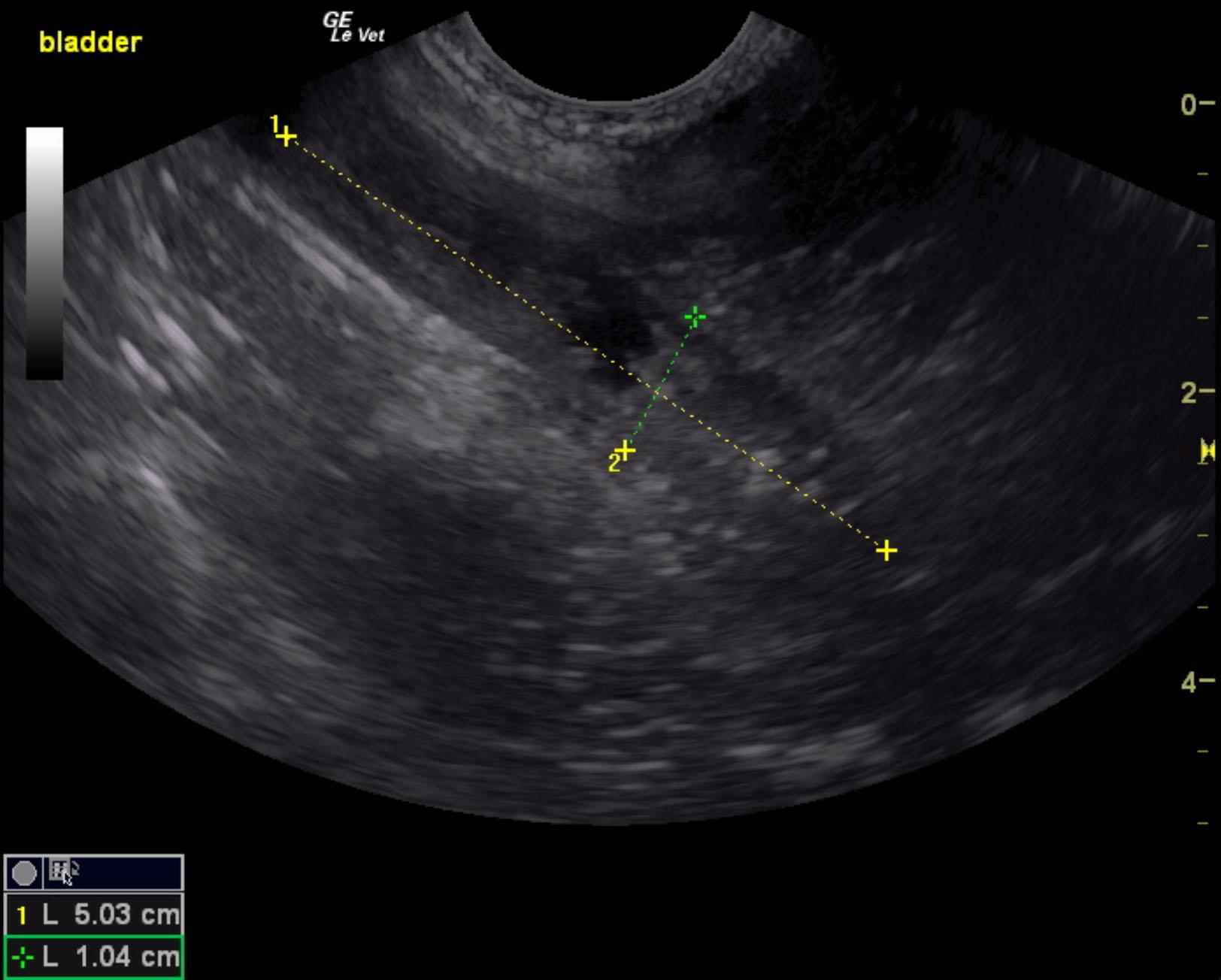This screenshot has width=1221, height=980.
Task: Click the green cross icon in results panel
Action: pyautogui.click(x=23, y=958)
